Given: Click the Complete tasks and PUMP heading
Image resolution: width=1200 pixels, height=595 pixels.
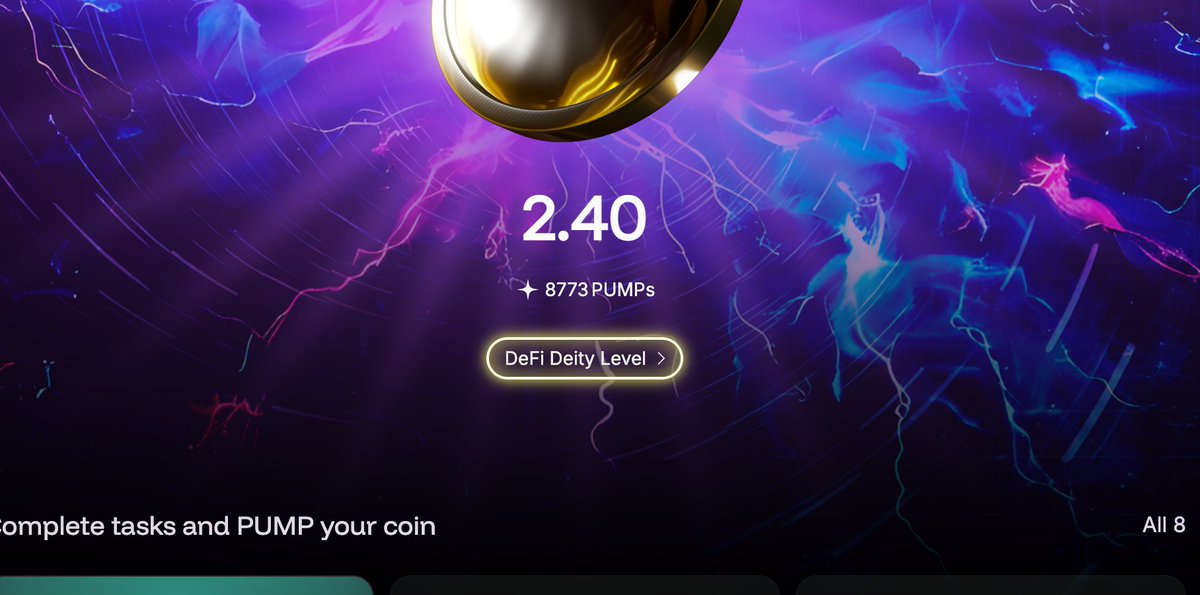Looking at the screenshot, I should pos(215,527).
